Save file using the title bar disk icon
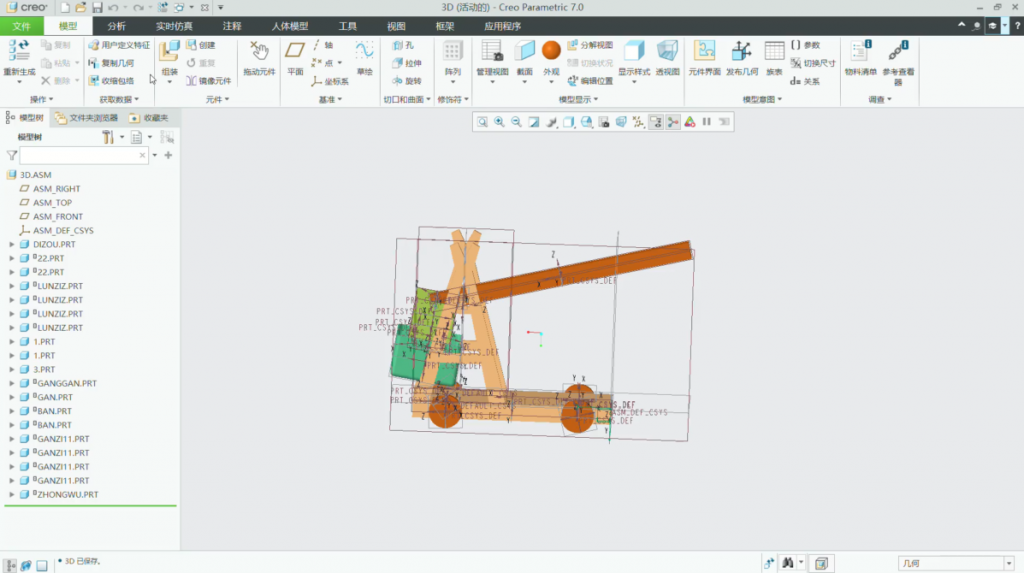 [x=97, y=7]
